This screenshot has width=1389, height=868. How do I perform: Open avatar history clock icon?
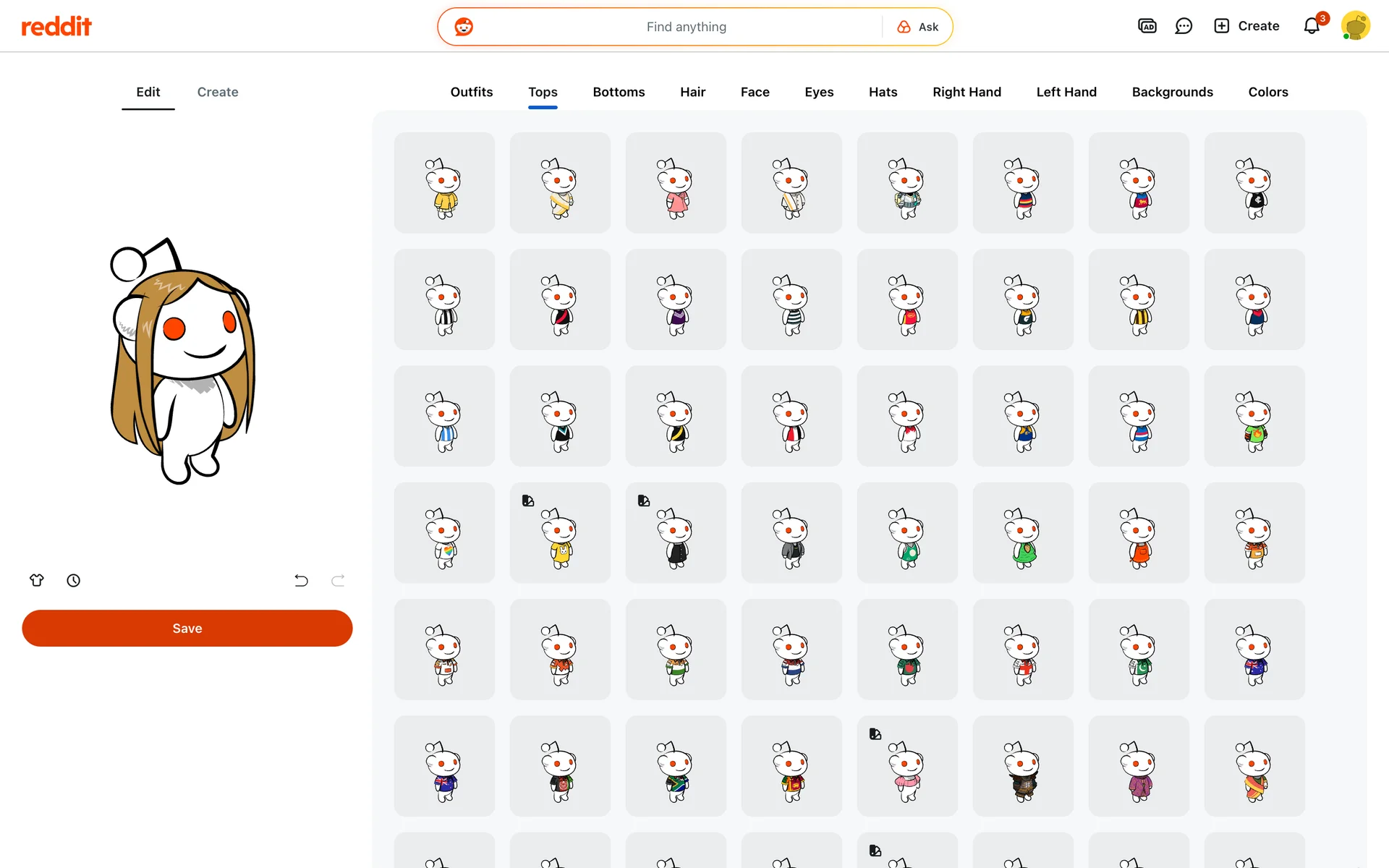coord(74,580)
